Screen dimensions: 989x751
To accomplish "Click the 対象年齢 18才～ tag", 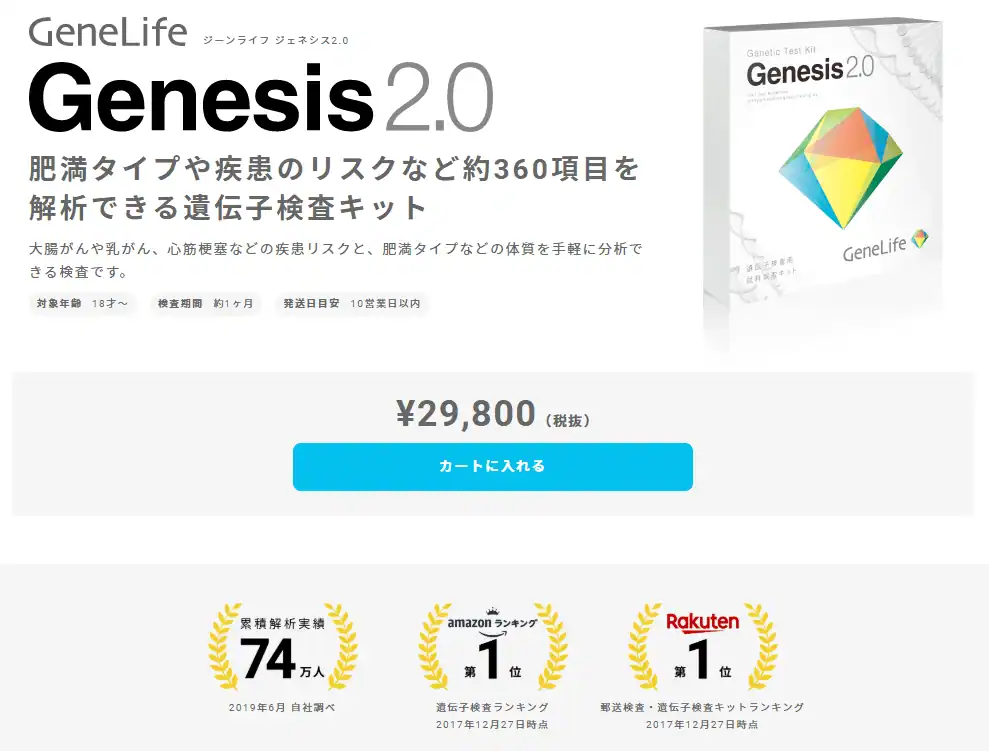I will (x=82, y=303).
